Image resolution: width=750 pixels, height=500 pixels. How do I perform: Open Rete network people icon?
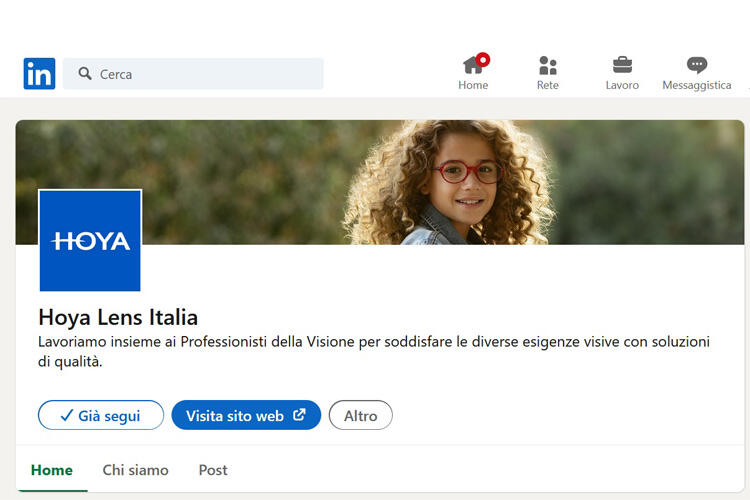[x=548, y=65]
